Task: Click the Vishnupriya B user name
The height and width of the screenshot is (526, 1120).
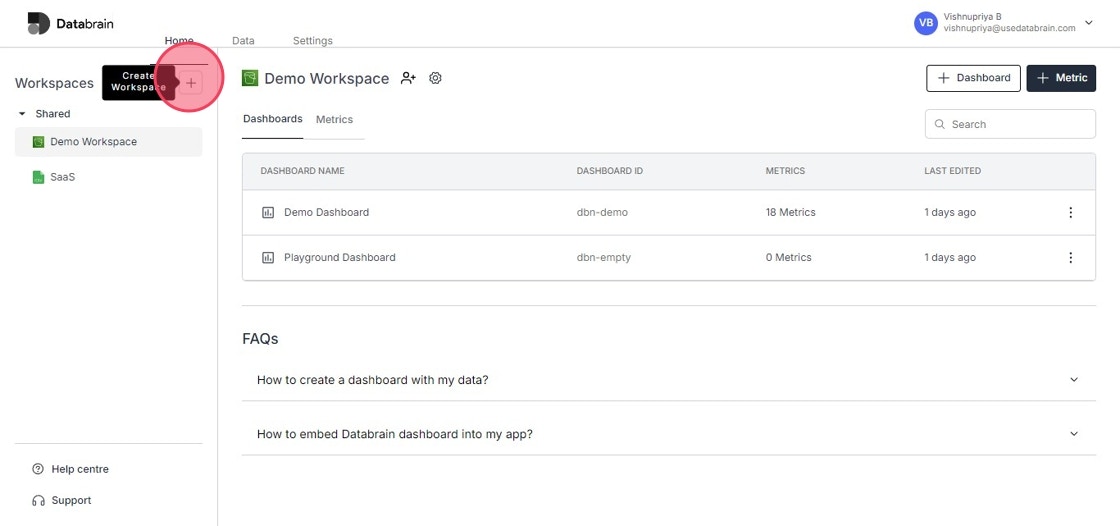Action: [x=972, y=16]
